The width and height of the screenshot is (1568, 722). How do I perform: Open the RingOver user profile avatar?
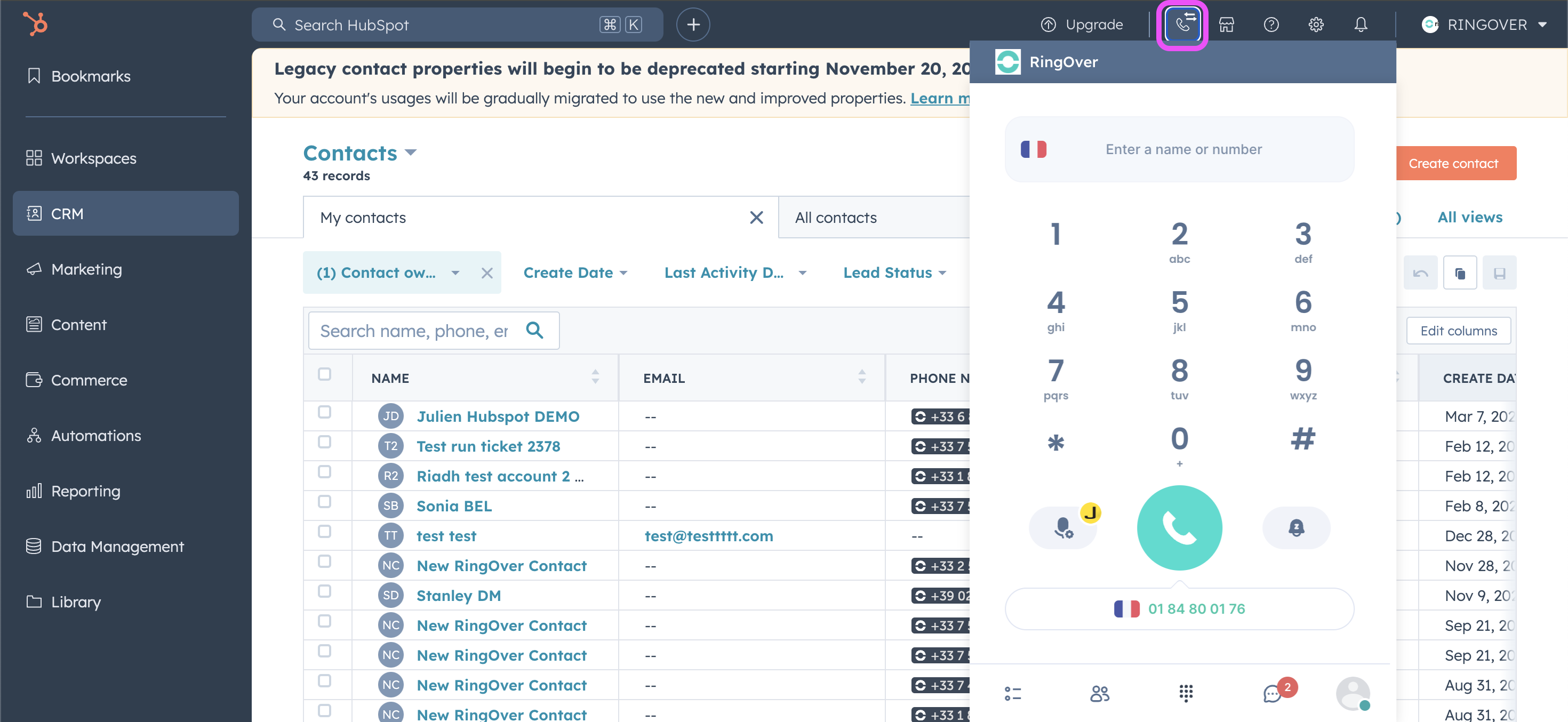click(x=1353, y=693)
